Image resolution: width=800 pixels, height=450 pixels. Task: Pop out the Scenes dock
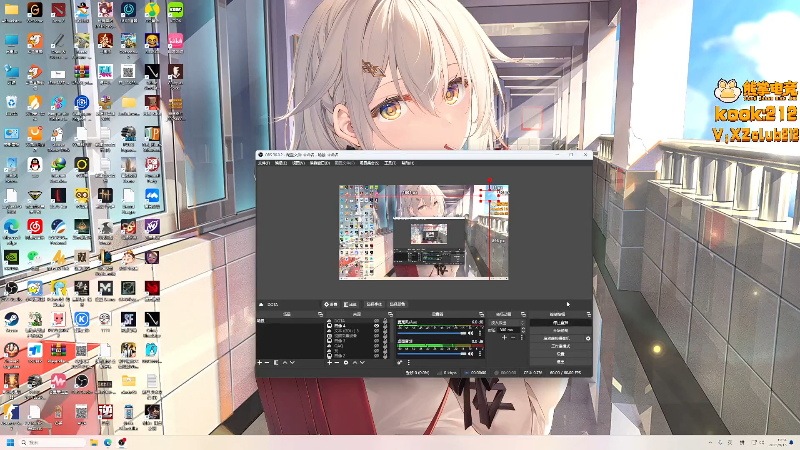pyautogui.click(x=320, y=314)
